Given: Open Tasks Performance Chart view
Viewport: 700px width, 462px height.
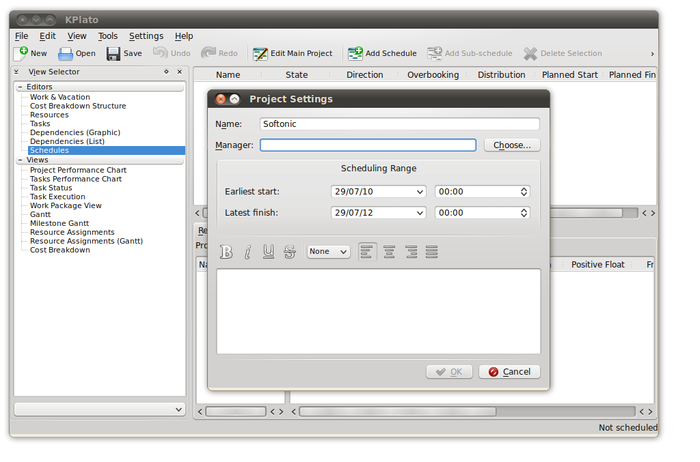Looking at the screenshot, I should [75, 179].
